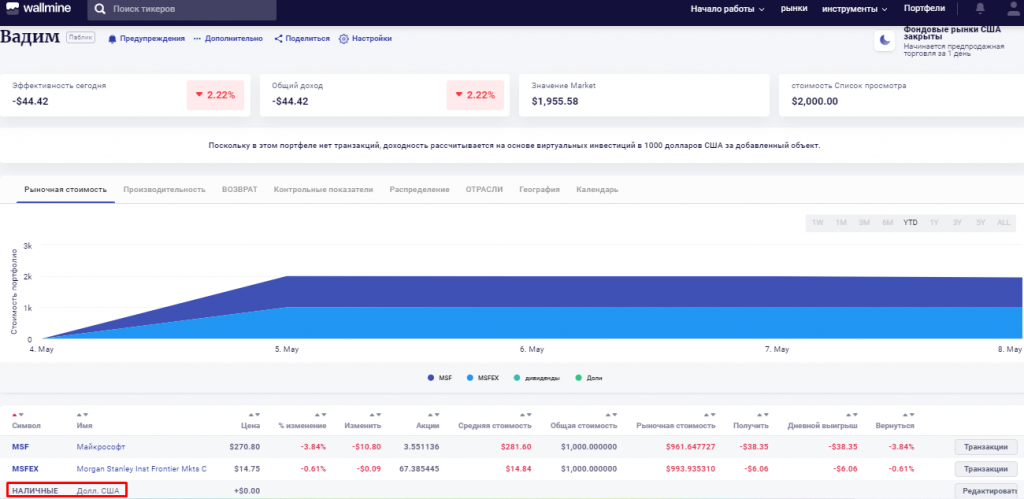Image resolution: width=1024 pixels, height=499 pixels.
Task: Type in the Поиск тикеров search field
Action: pos(190,10)
